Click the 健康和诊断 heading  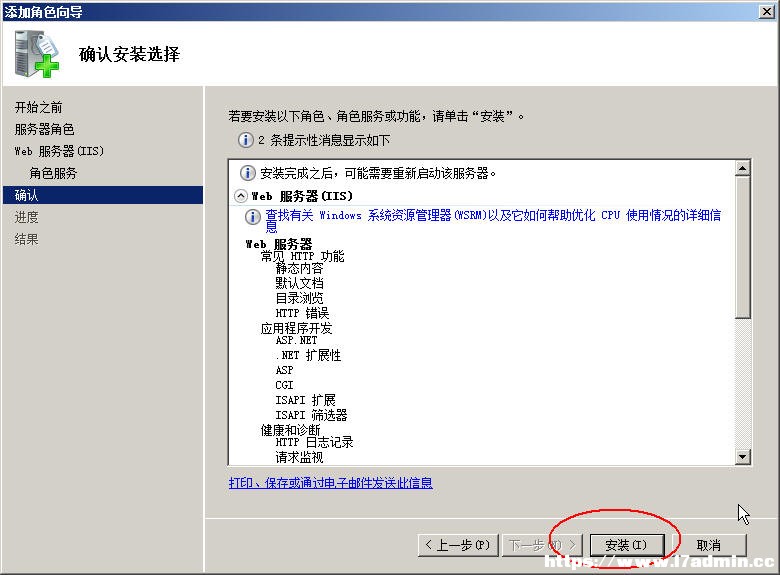click(x=290, y=430)
